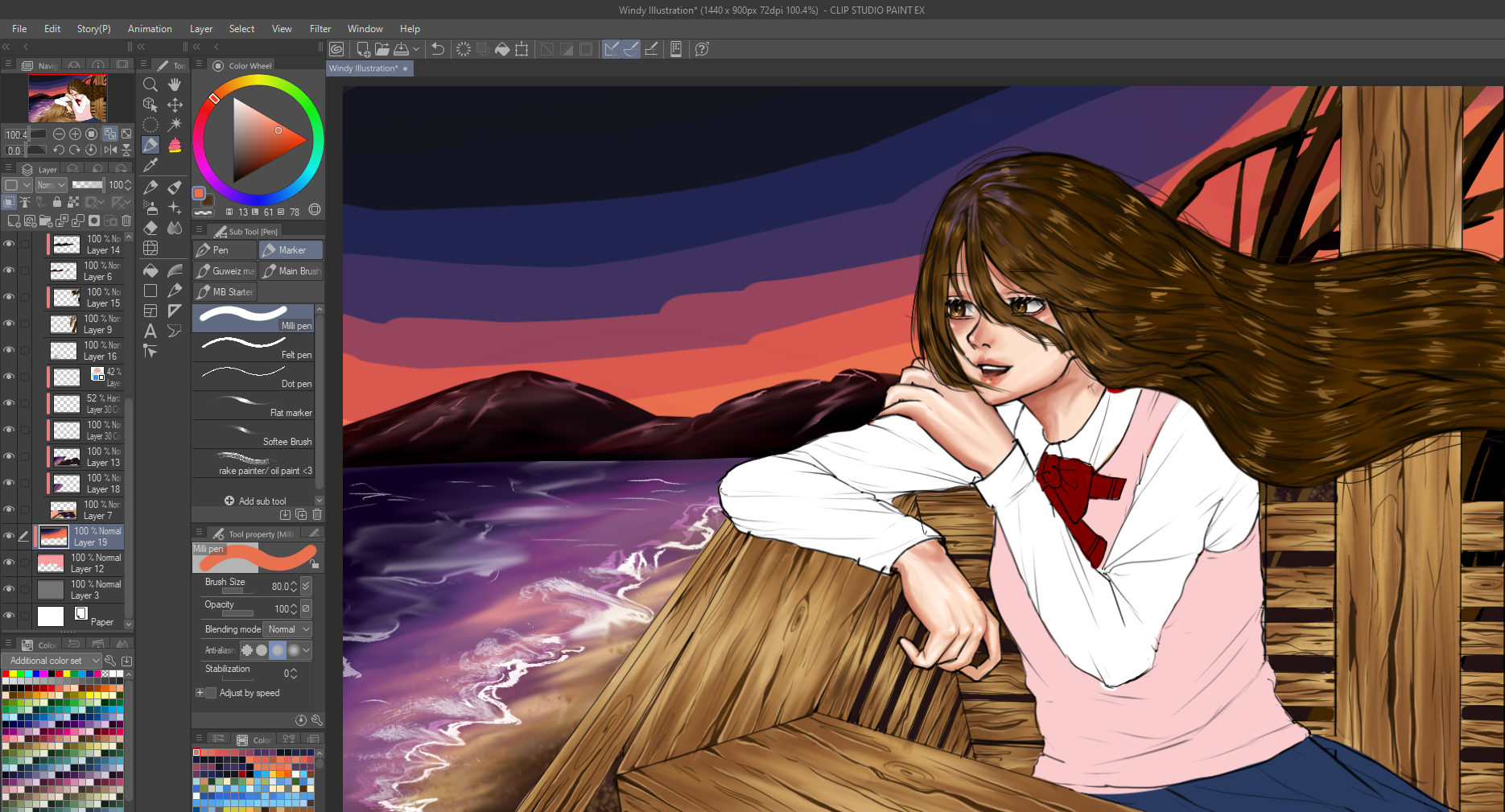Click the Fill bucket tool

click(150, 270)
